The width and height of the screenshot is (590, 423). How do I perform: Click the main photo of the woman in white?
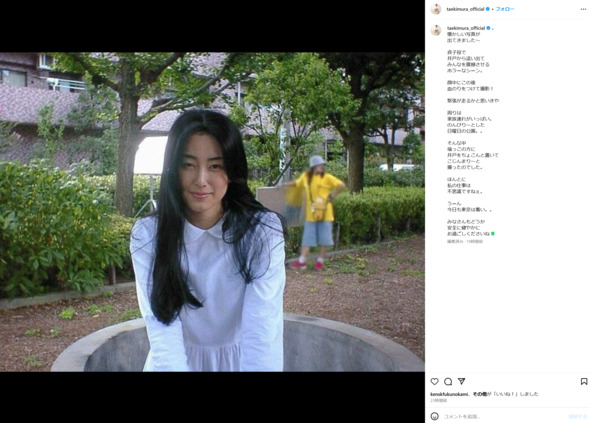coord(212,212)
